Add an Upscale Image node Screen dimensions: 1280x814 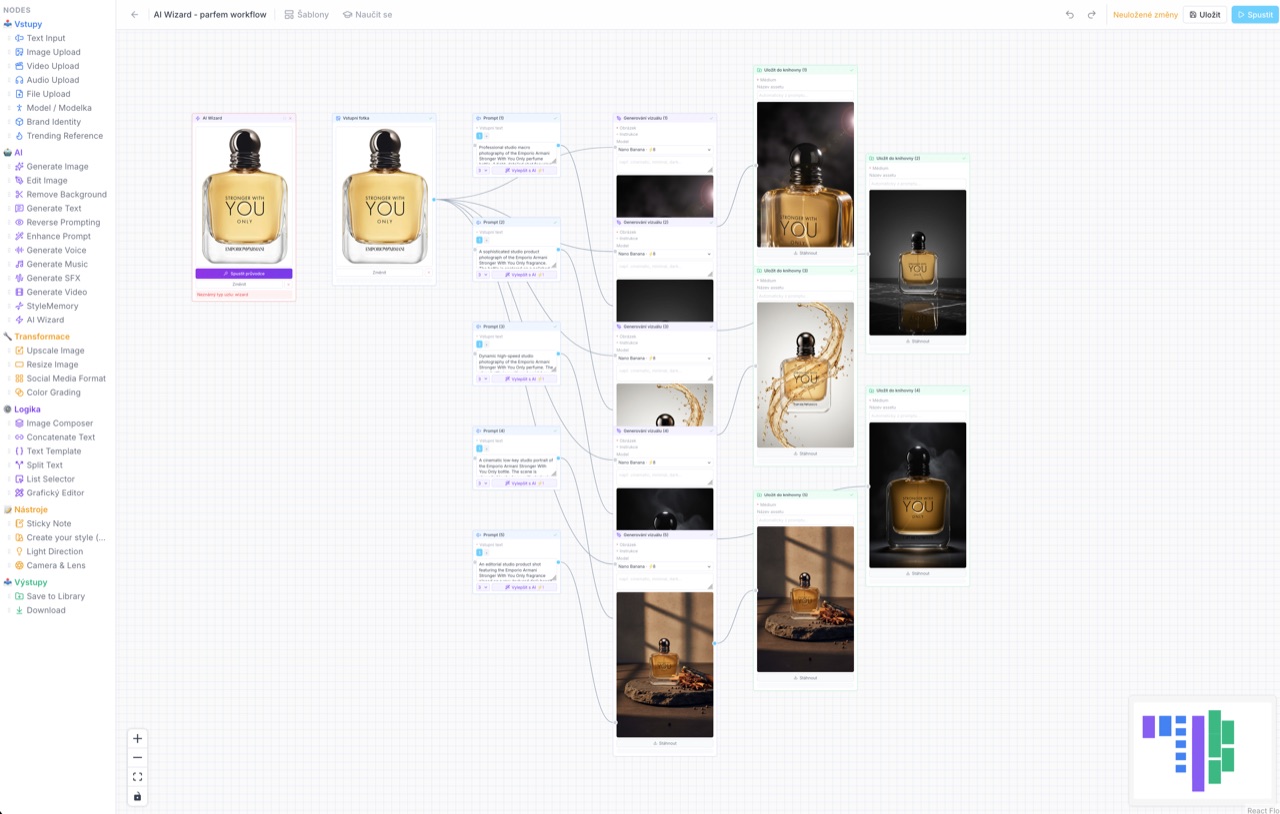tap(55, 351)
